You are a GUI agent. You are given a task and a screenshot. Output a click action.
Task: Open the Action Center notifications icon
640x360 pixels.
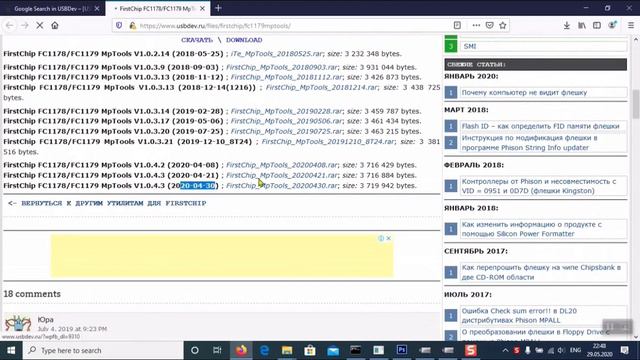[624, 350]
